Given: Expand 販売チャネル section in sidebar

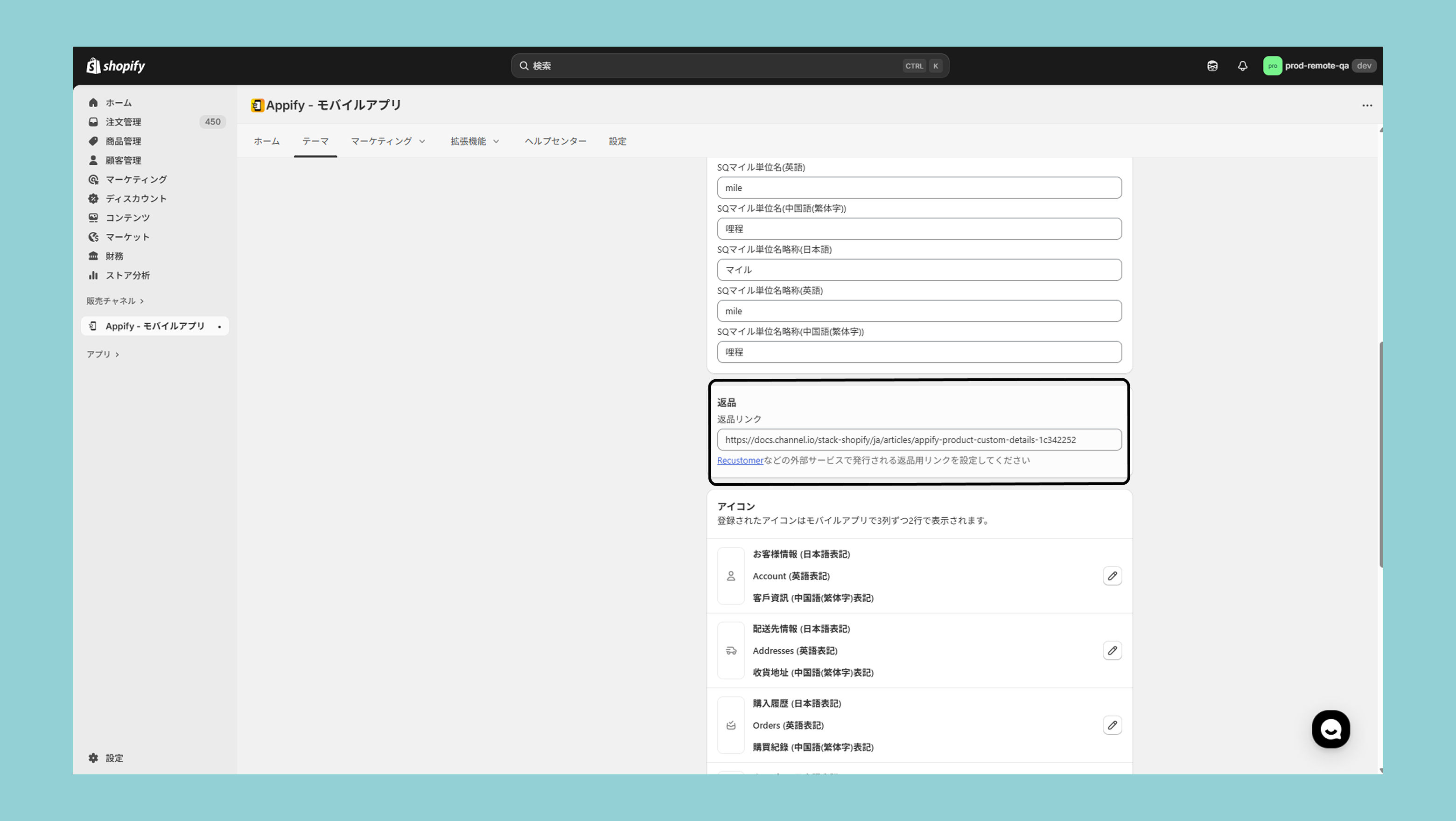Looking at the screenshot, I should (115, 300).
